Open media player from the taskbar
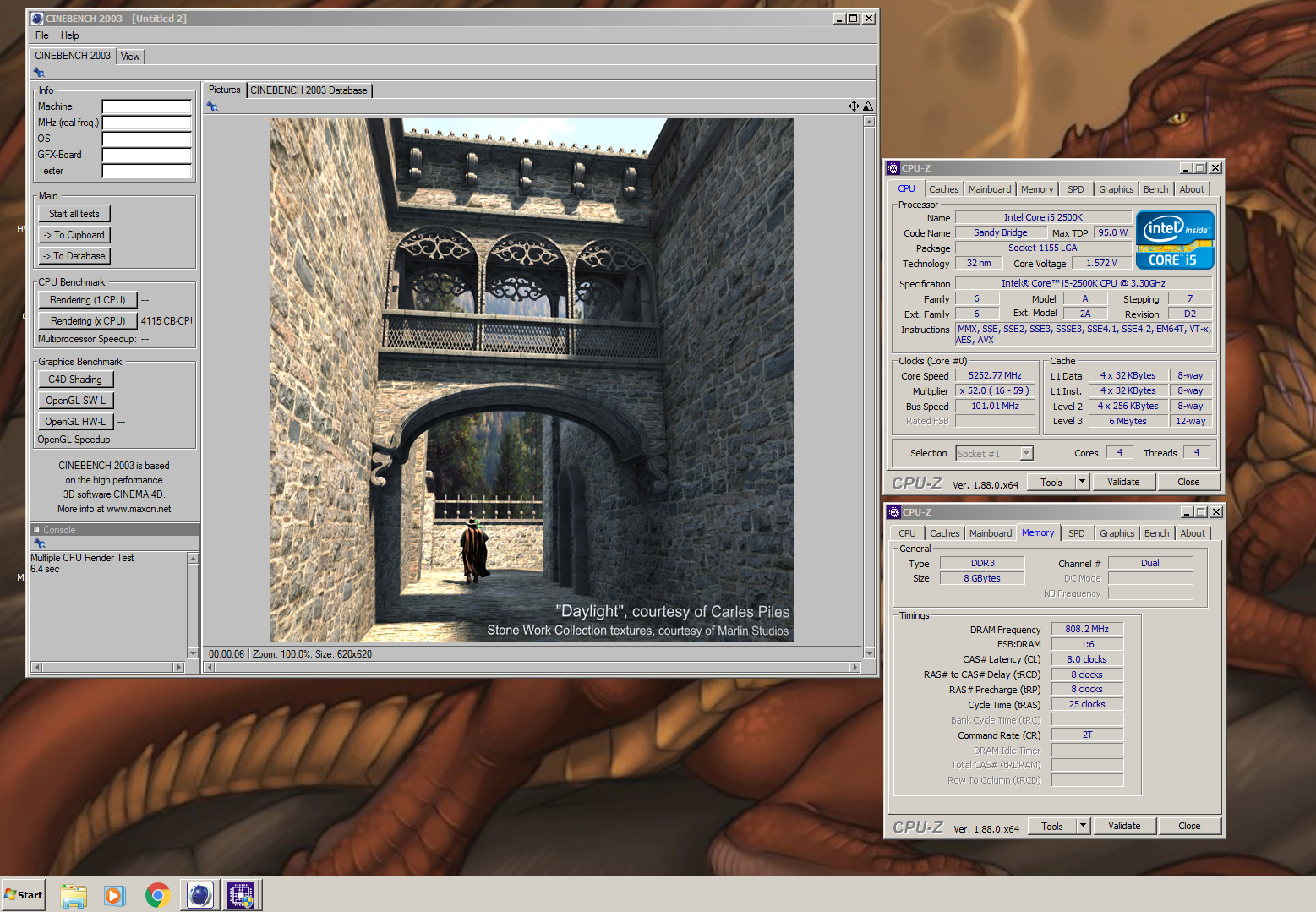1316x912 pixels. 115,895
